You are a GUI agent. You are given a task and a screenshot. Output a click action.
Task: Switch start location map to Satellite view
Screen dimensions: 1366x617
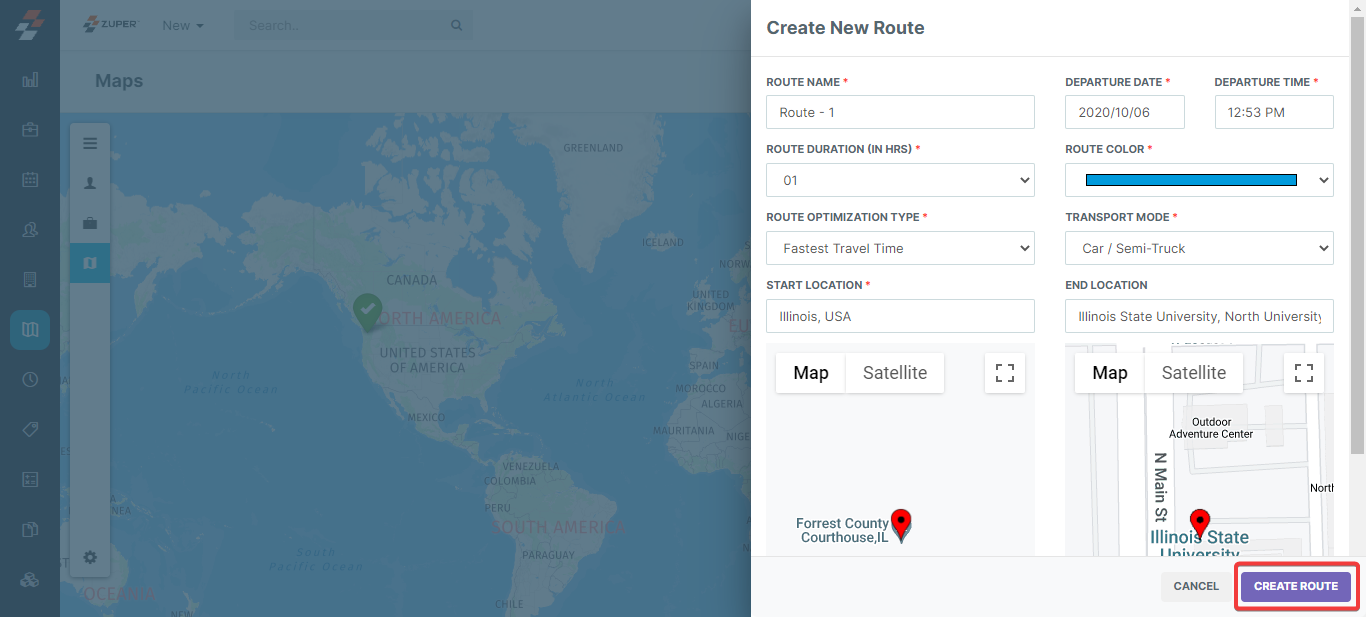[x=895, y=373]
